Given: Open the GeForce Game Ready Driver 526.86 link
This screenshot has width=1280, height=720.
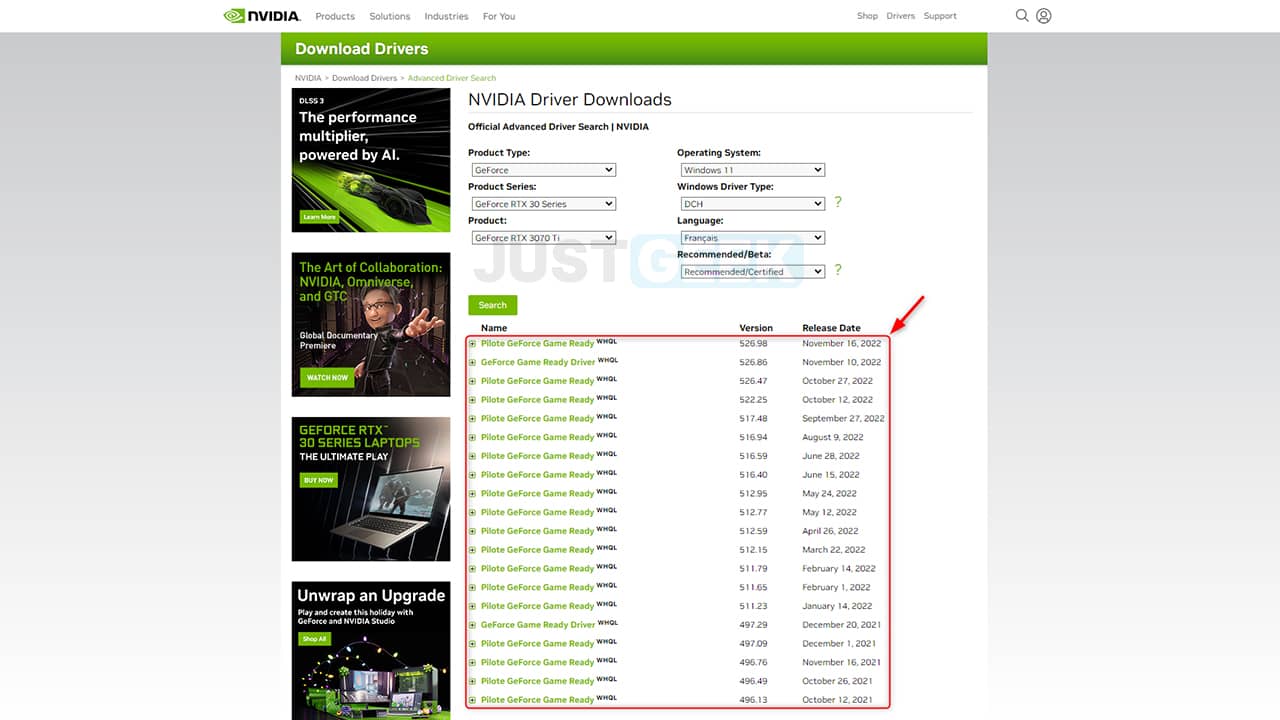Looking at the screenshot, I should click(x=538, y=363).
